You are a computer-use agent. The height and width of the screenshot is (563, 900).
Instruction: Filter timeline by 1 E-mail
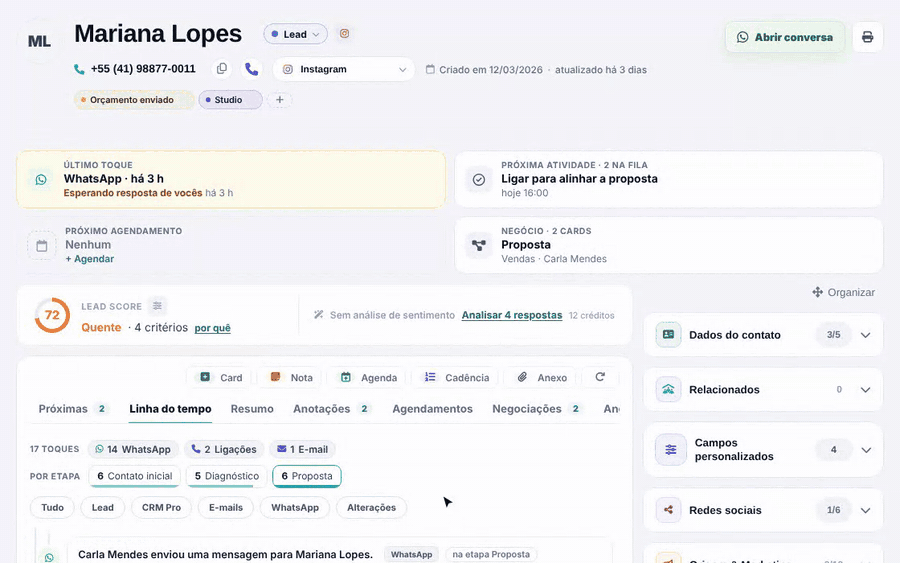click(x=302, y=449)
